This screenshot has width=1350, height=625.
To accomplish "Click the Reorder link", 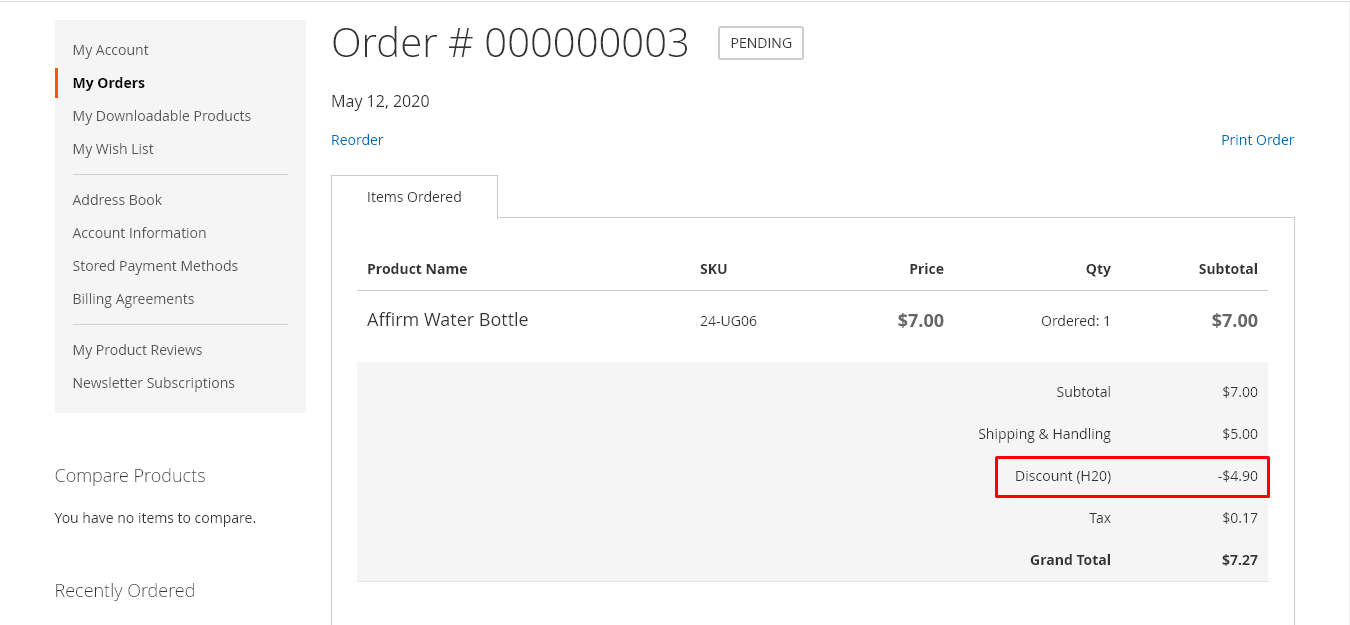I will pyautogui.click(x=357, y=140).
